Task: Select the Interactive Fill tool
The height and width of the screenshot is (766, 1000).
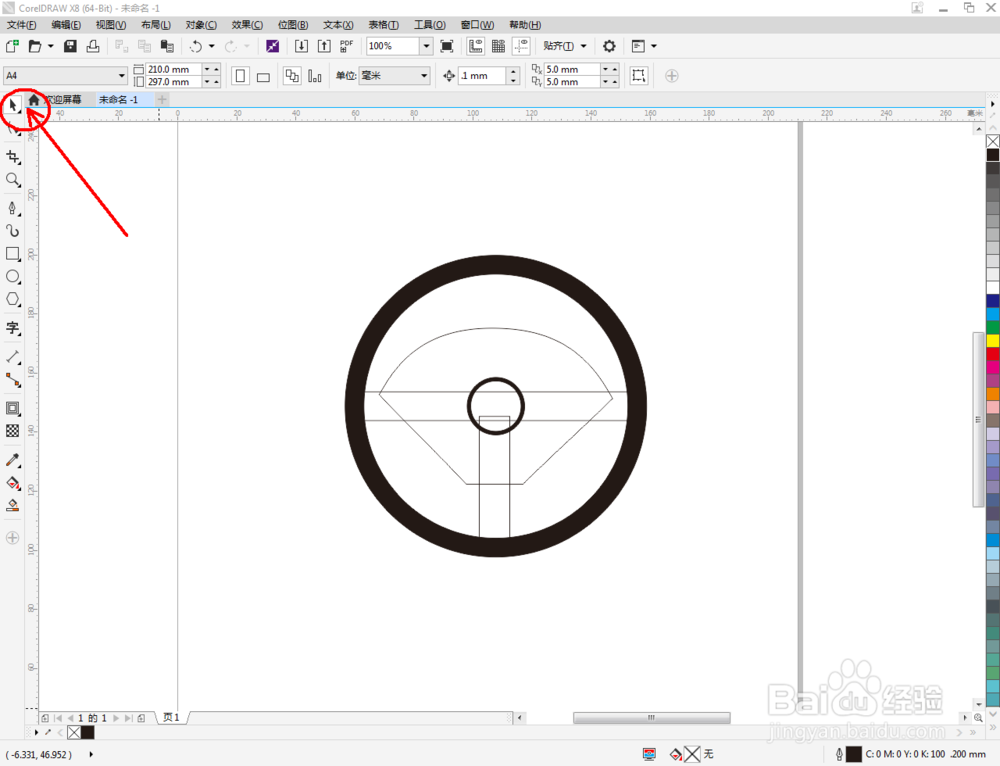Action: point(13,483)
